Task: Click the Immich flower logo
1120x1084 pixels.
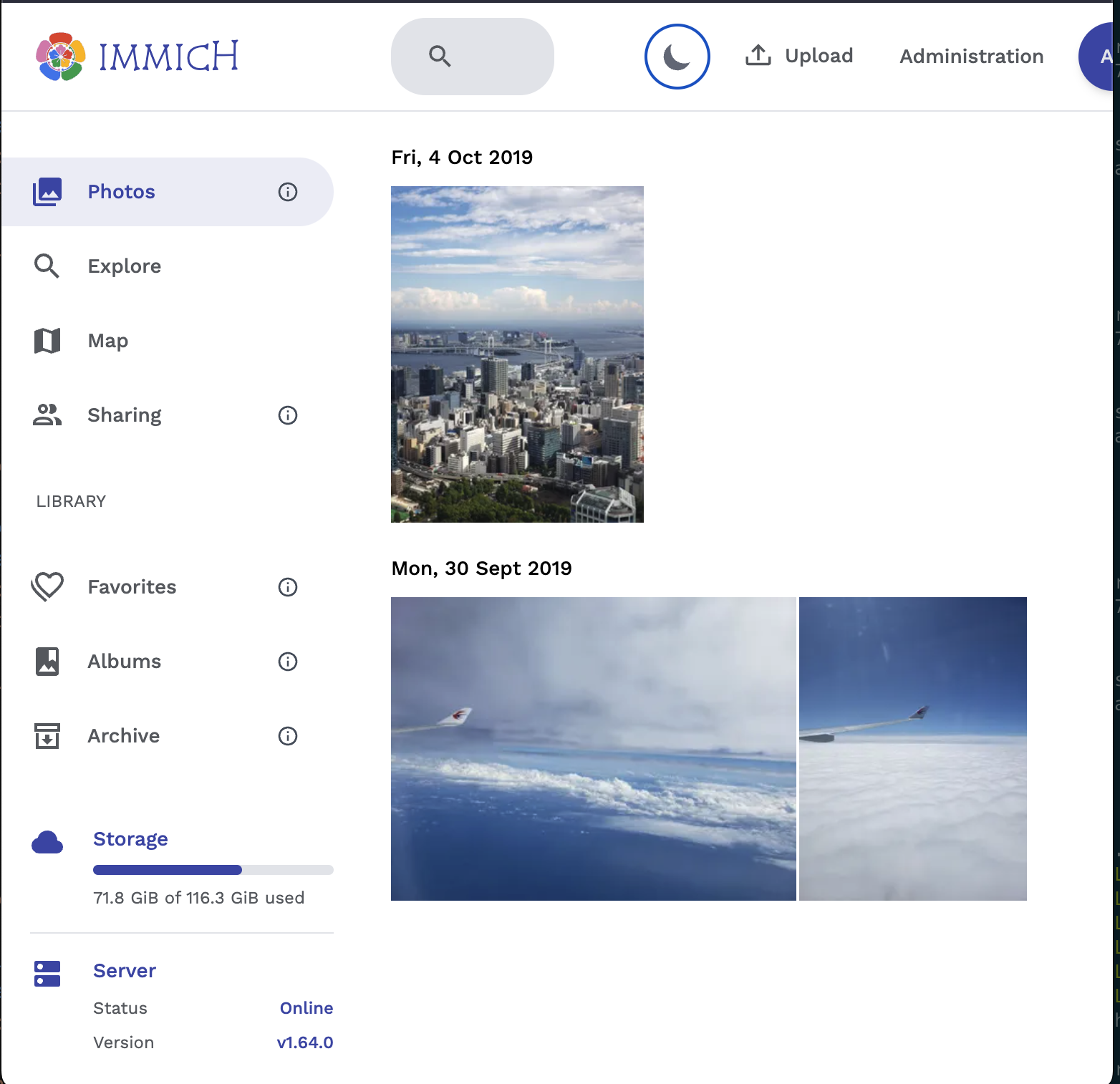Action: pos(61,57)
